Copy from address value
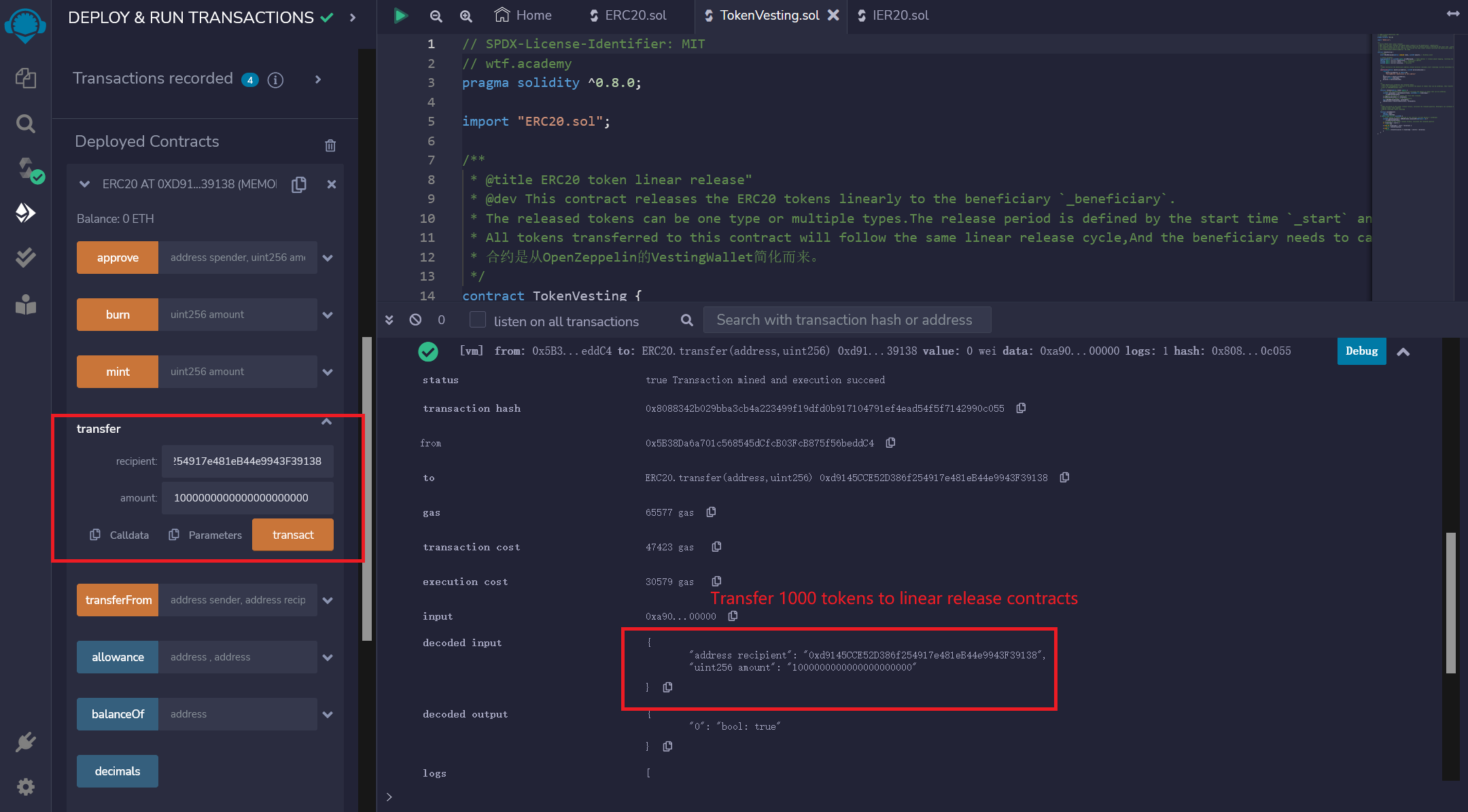This screenshot has height=812, width=1468. click(x=890, y=442)
